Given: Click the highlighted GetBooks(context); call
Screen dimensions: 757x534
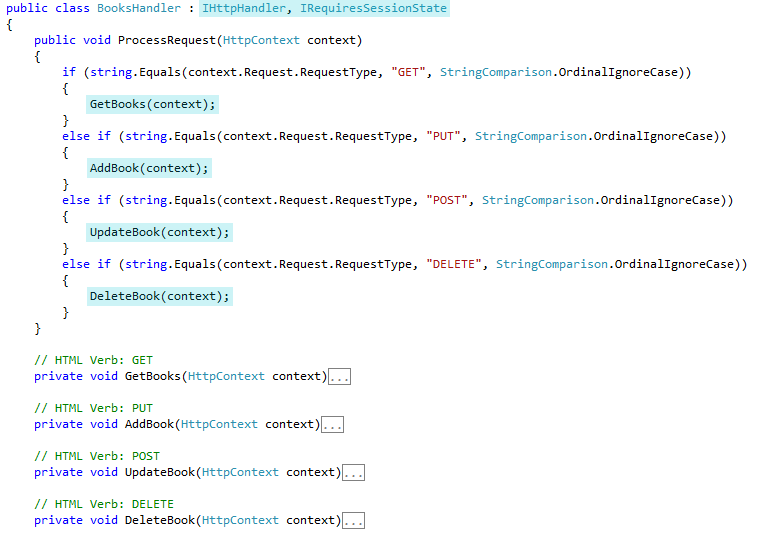Looking at the screenshot, I should tap(152, 104).
